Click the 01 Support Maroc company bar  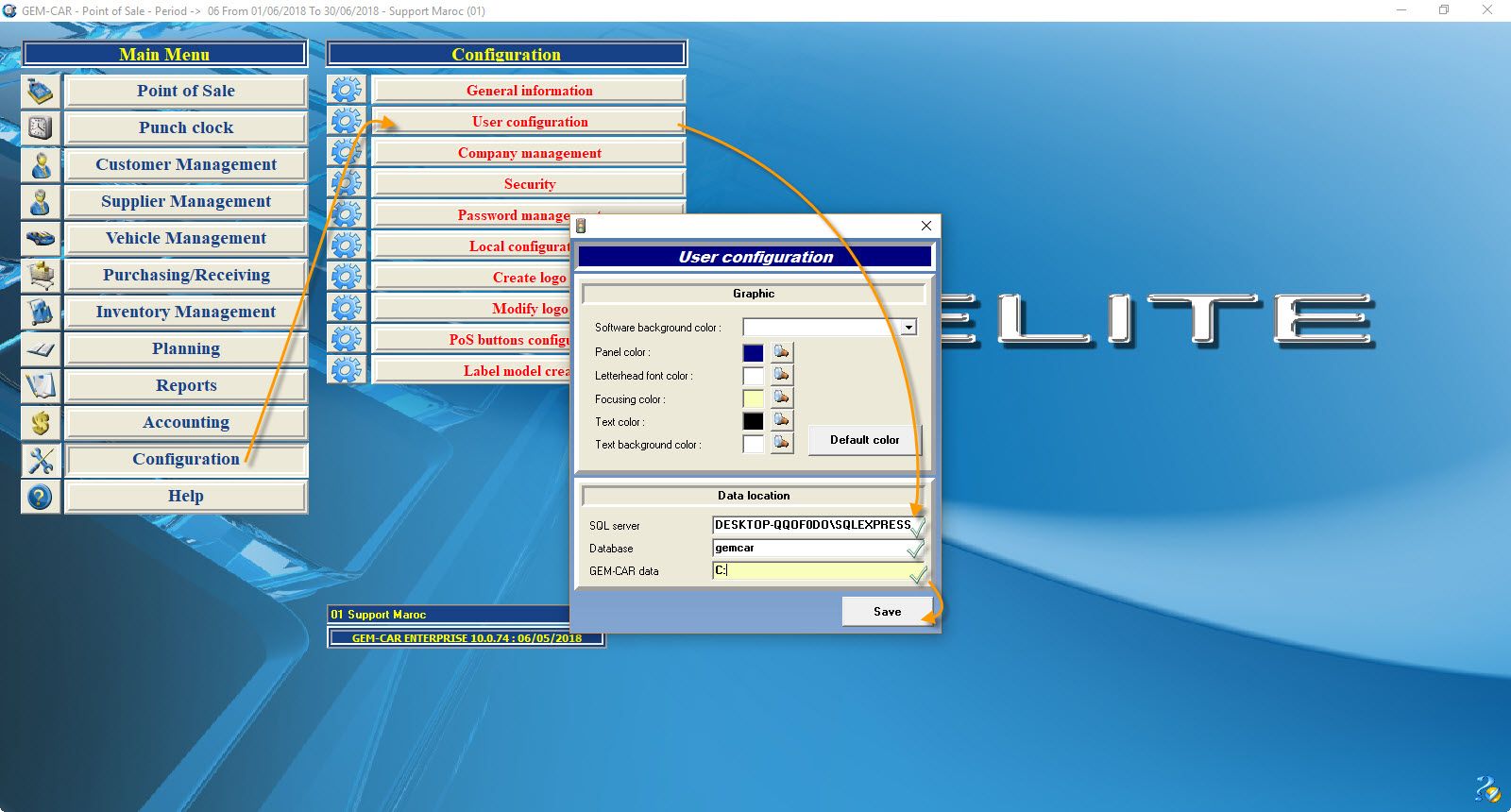(450, 614)
